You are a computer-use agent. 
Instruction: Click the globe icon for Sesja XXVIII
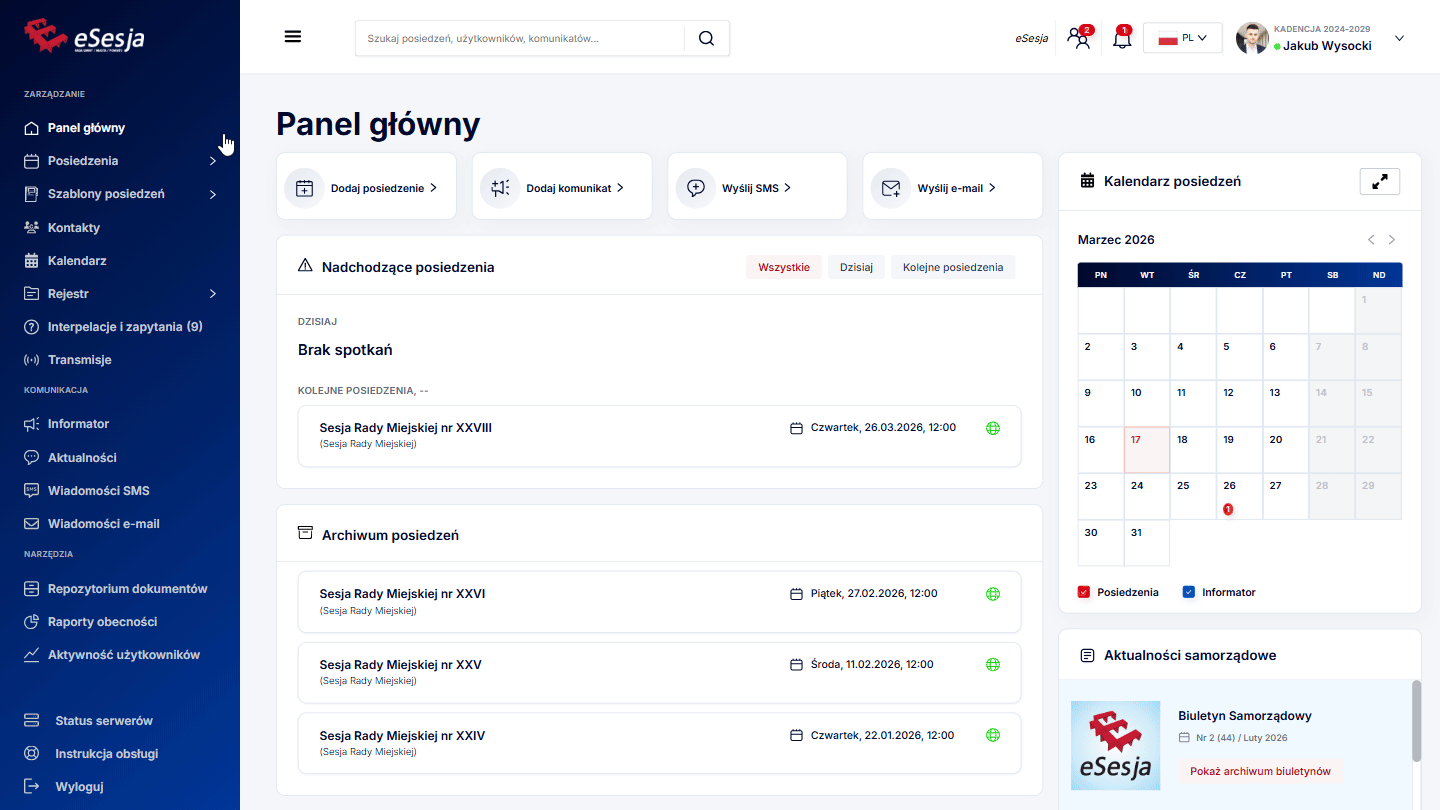click(993, 428)
